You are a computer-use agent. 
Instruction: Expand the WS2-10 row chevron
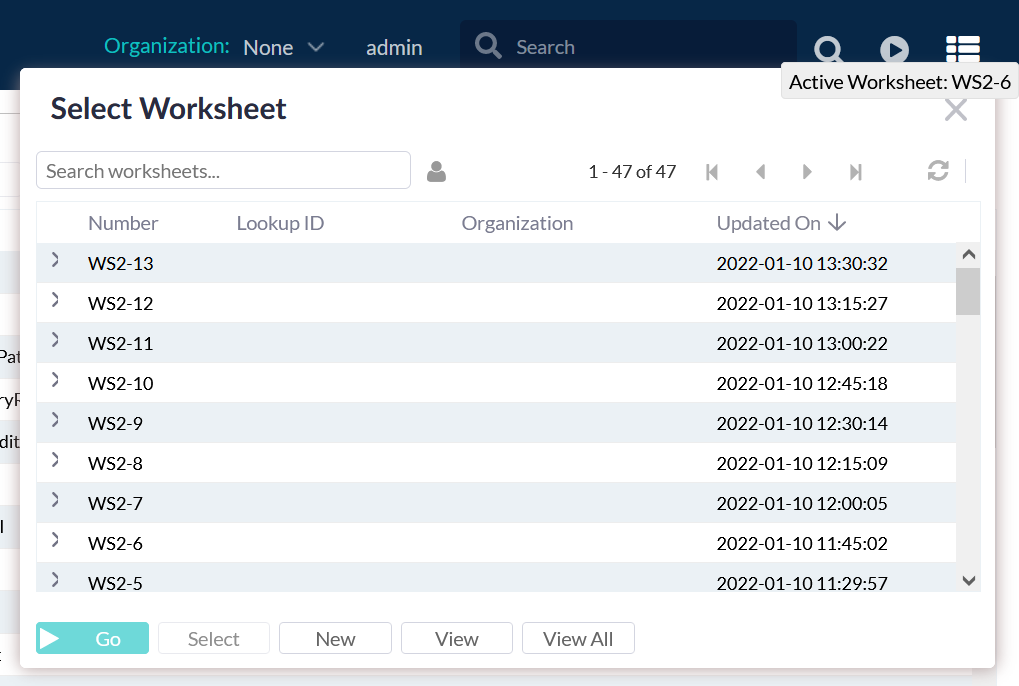(55, 380)
